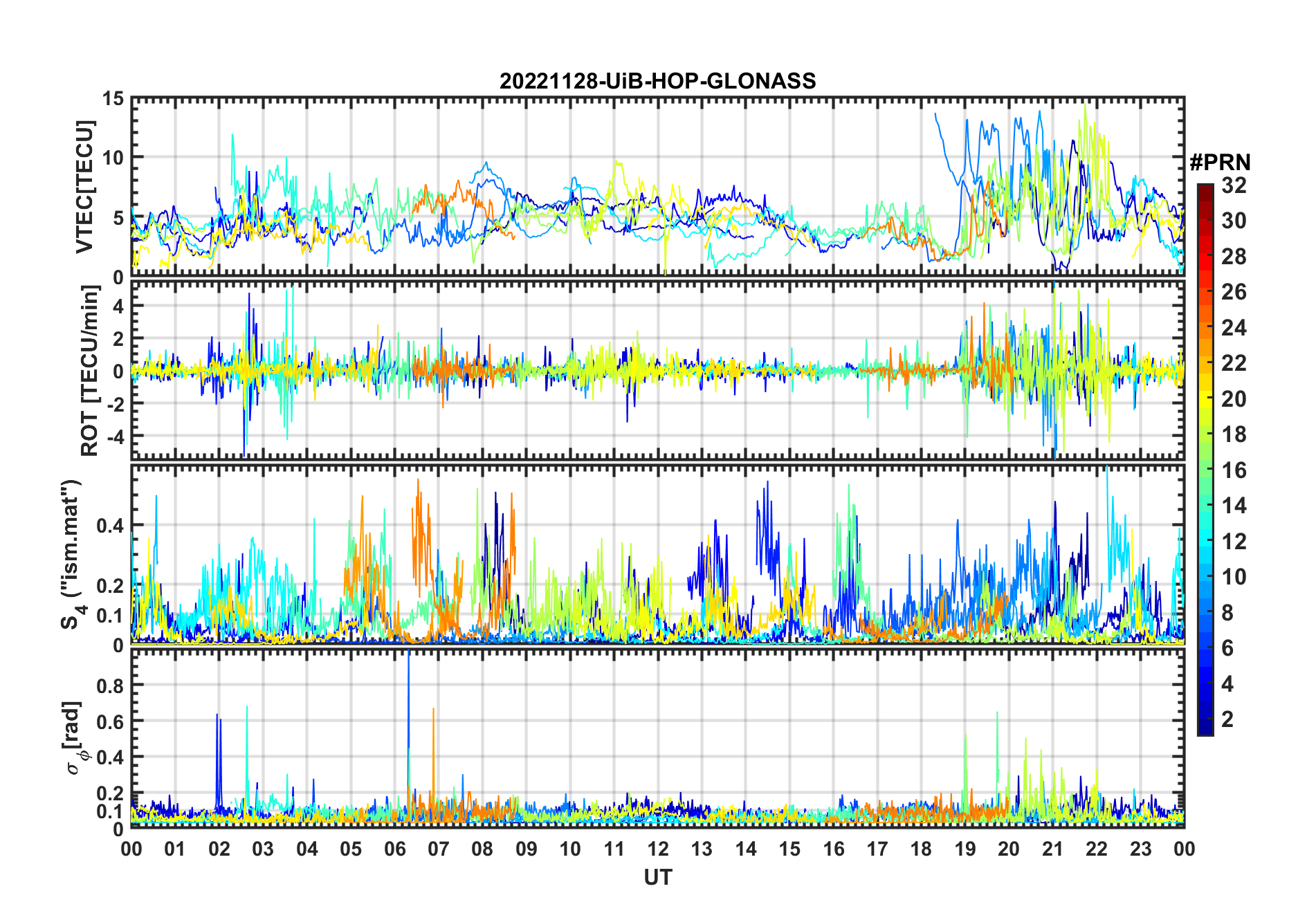Click ROT axis tick label -4
Screen dimensions: 1316x920
pos(115,436)
